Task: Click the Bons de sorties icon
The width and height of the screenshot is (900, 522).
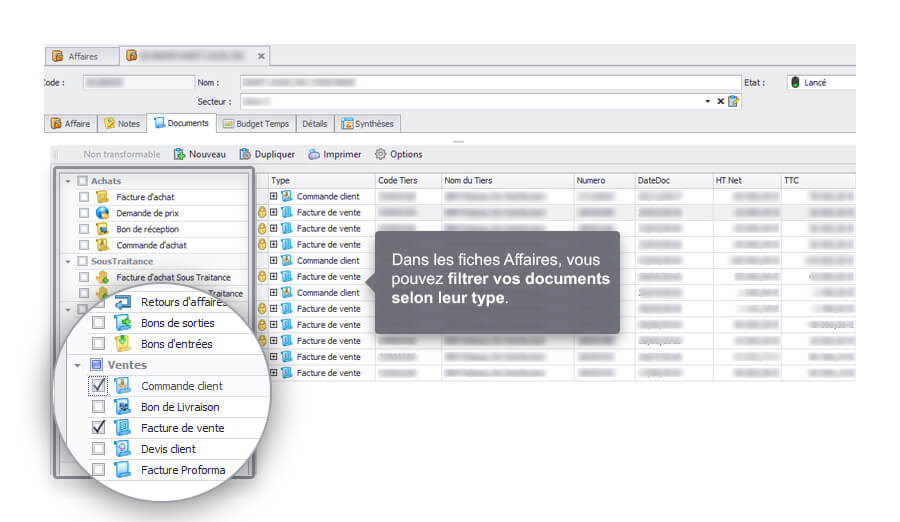Action: tap(122, 322)
